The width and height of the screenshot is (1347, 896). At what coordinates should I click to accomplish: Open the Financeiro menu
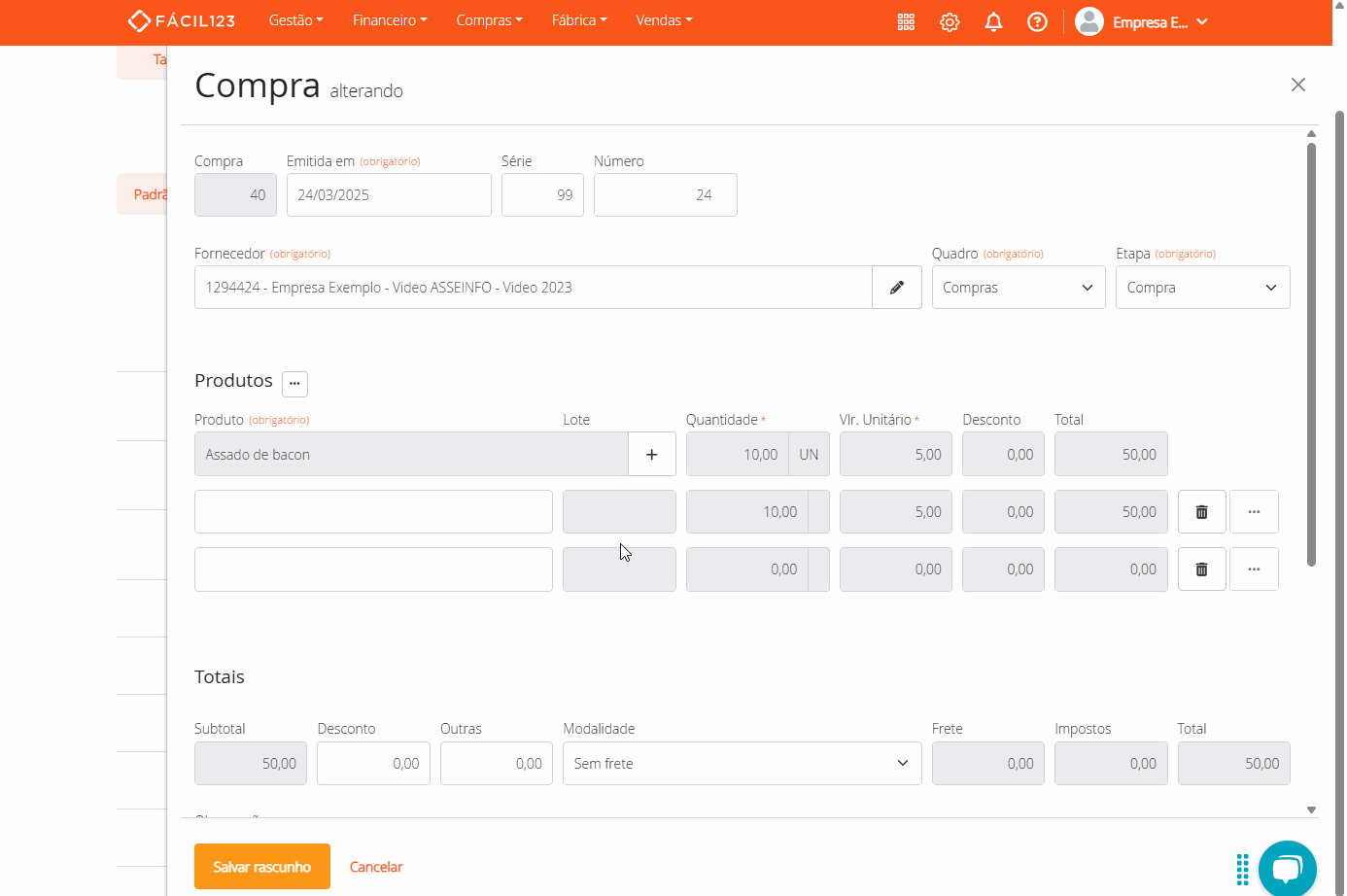point(389,20)
